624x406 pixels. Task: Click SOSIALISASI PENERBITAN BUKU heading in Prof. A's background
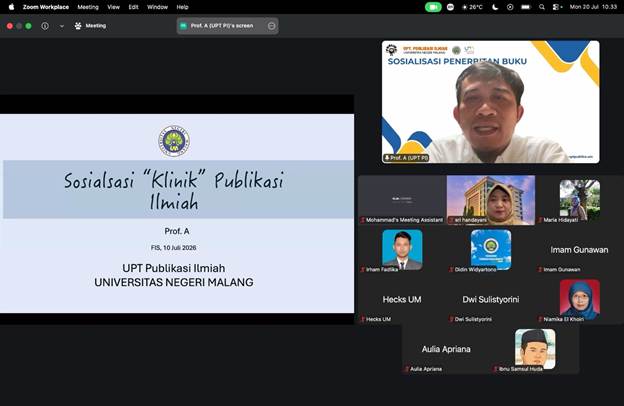click(x=457, y=61)
